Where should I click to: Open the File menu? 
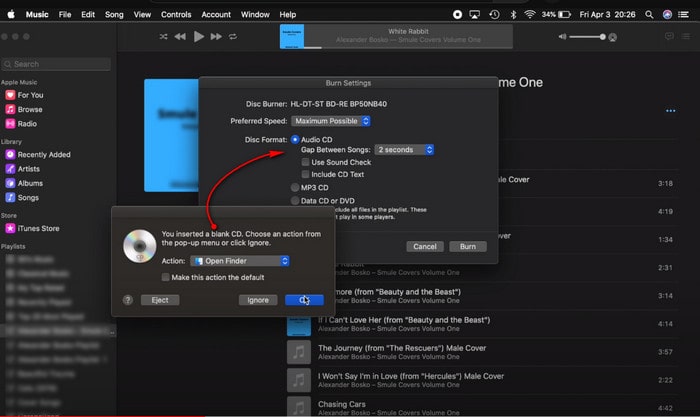pyautogui.click(x=65, y=14)
